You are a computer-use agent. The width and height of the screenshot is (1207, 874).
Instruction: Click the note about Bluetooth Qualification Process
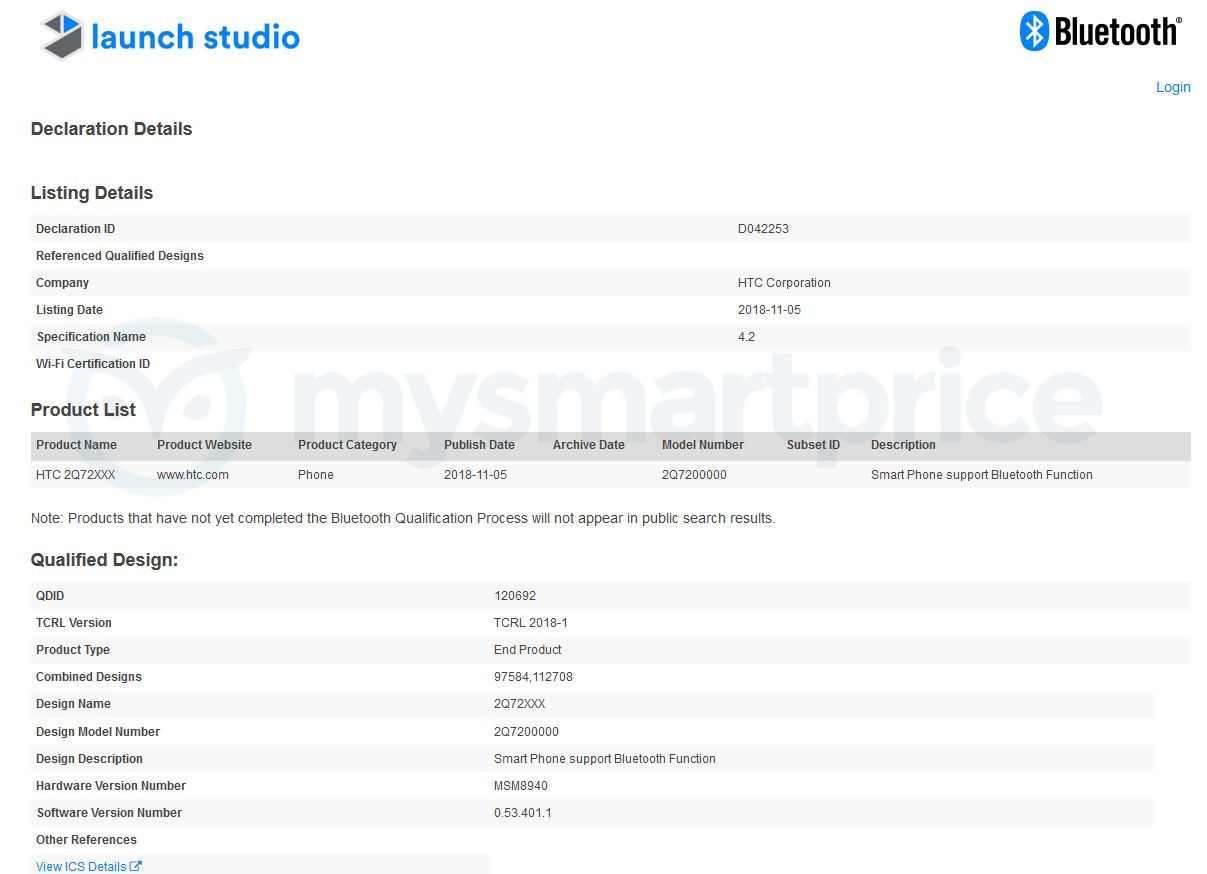[403, 518]
